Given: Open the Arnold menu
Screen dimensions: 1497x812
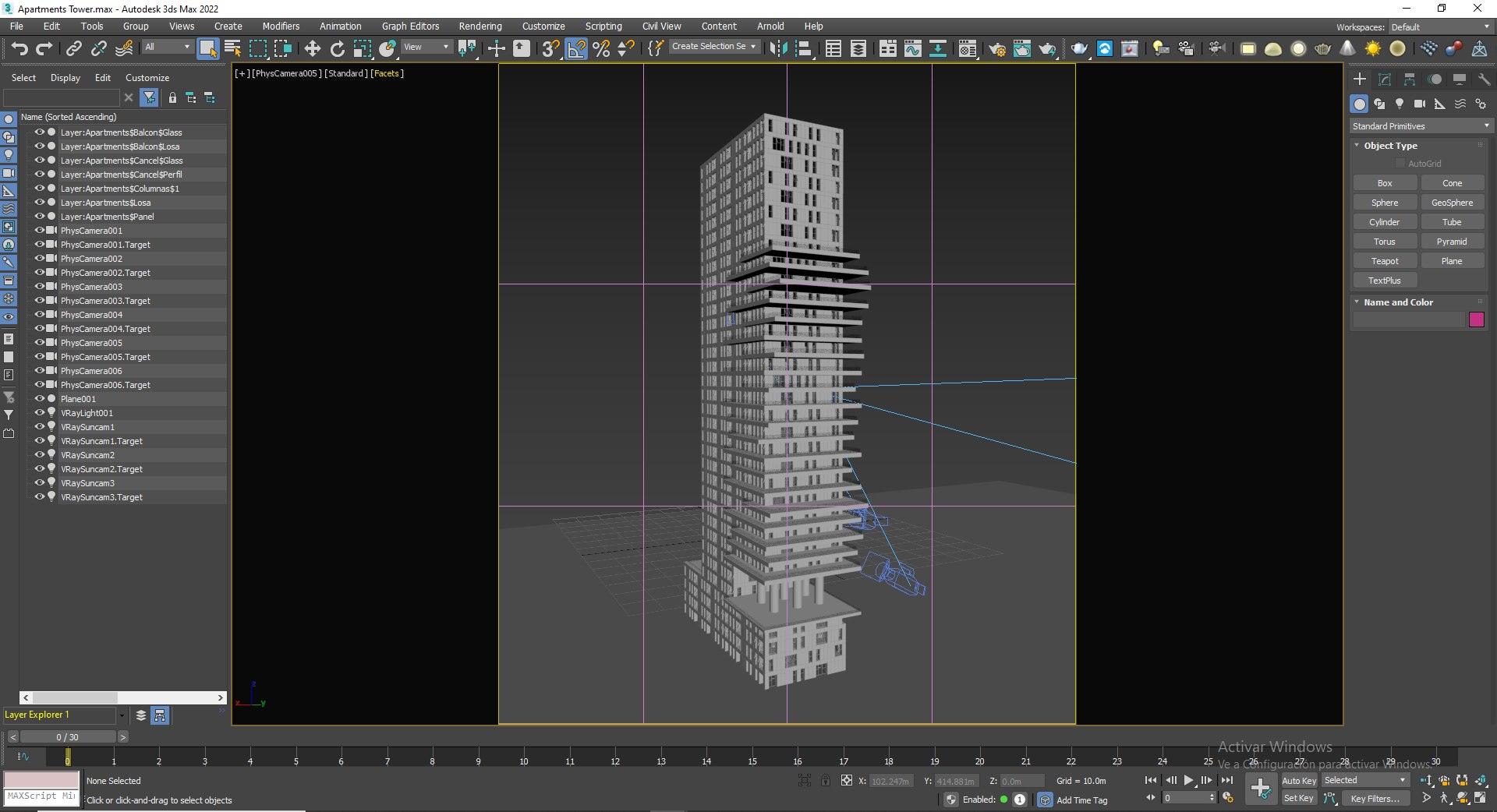Looking at the screenshot, I should [x=770, y=26].
